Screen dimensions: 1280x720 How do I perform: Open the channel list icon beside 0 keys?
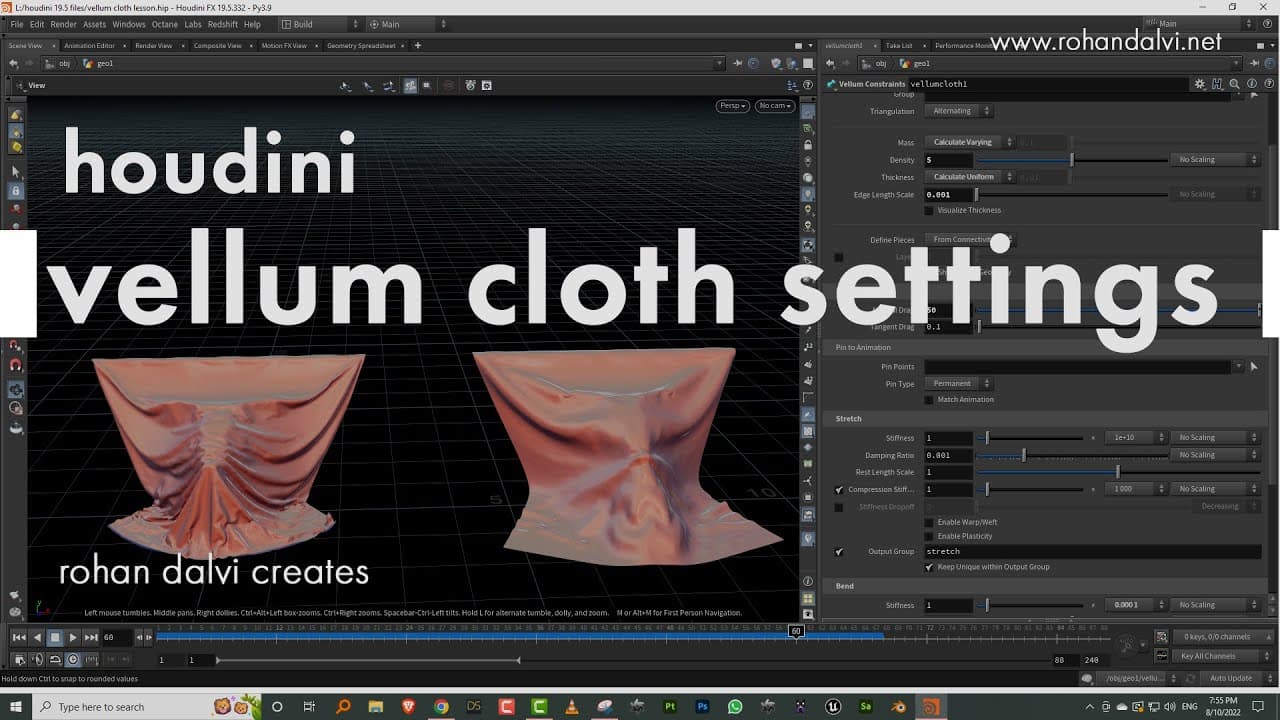[x=1161, y=637]
